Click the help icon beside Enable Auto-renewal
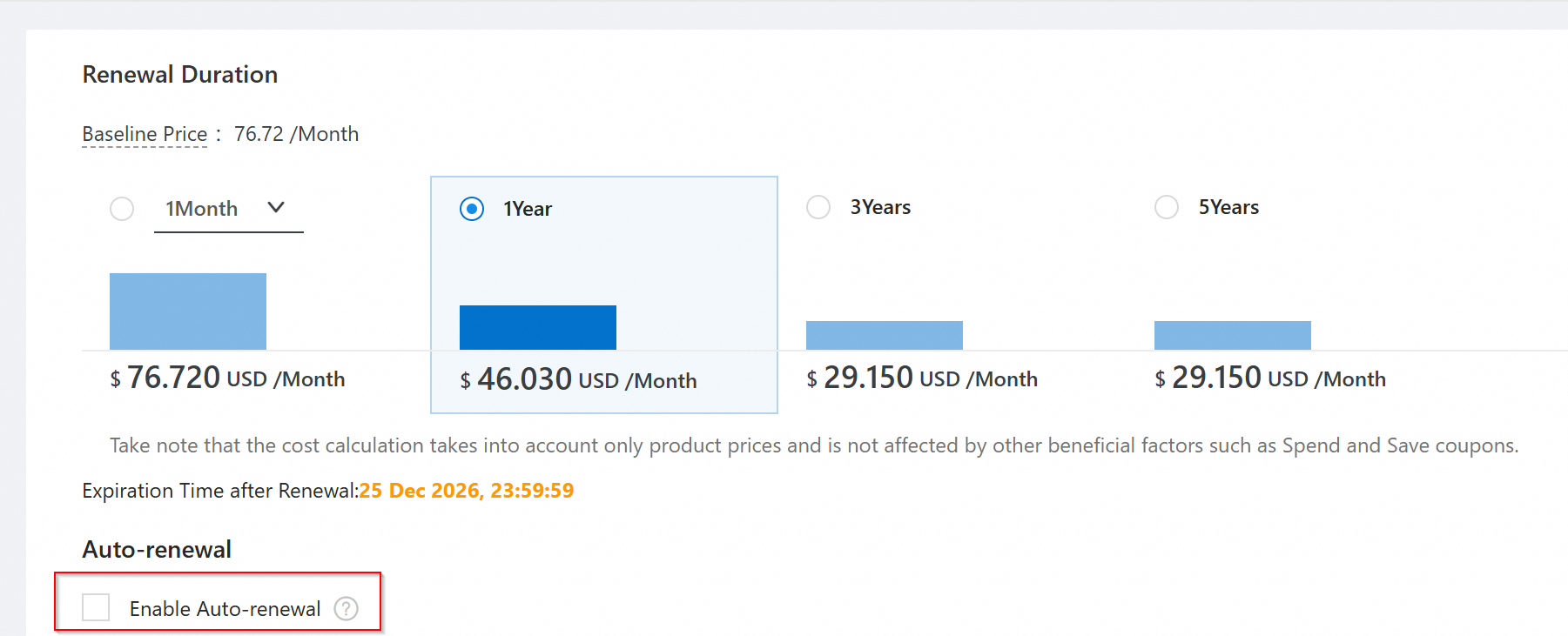 347,608
